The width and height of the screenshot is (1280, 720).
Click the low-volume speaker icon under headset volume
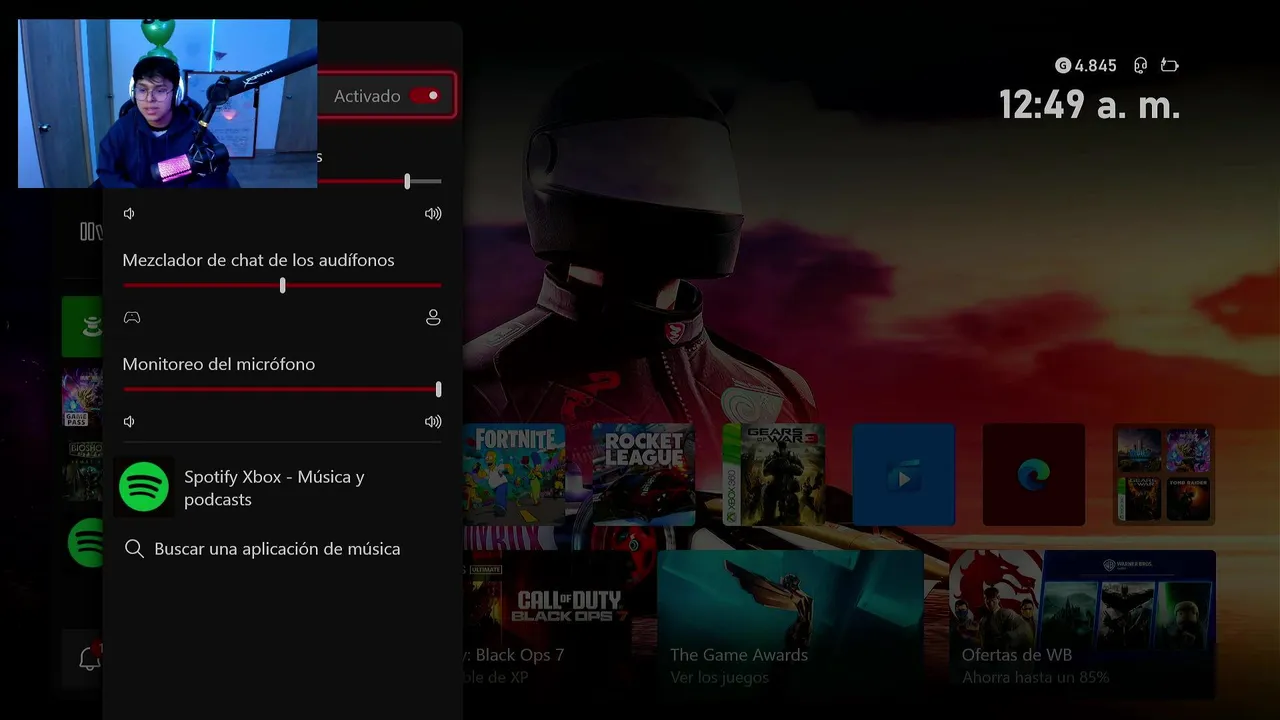(x=129, y=213)
